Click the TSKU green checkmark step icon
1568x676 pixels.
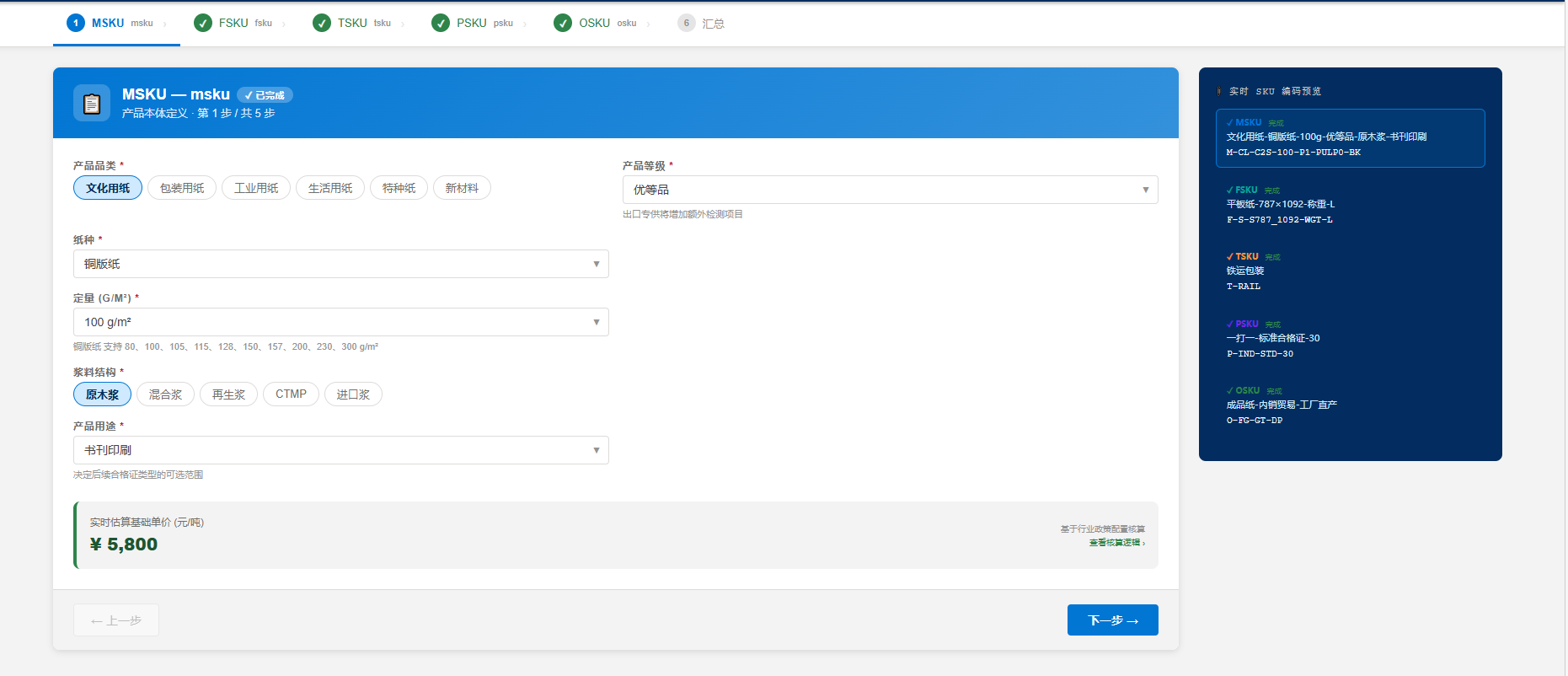(x=322, y=23)
